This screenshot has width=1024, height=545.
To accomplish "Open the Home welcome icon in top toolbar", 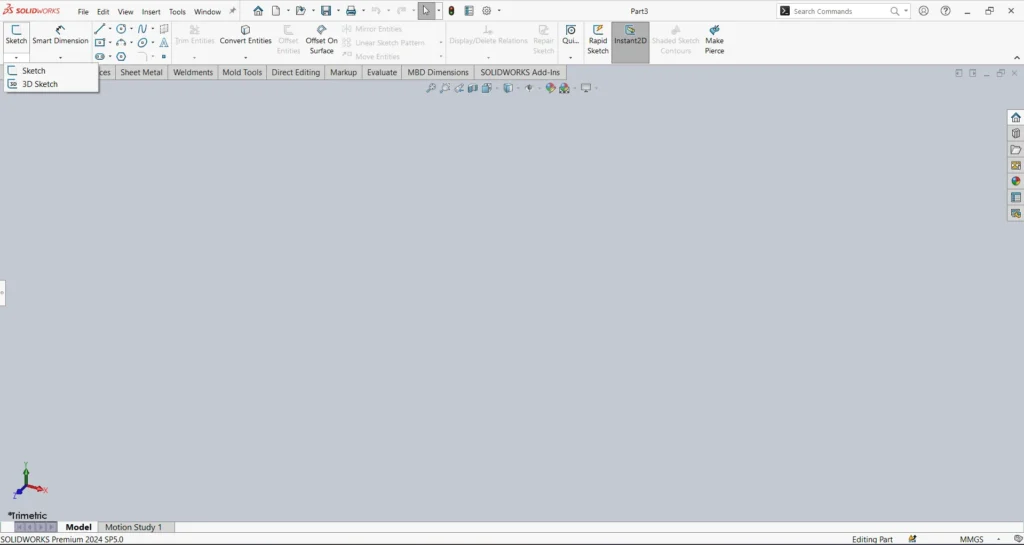I will click(x=259, y=11).
